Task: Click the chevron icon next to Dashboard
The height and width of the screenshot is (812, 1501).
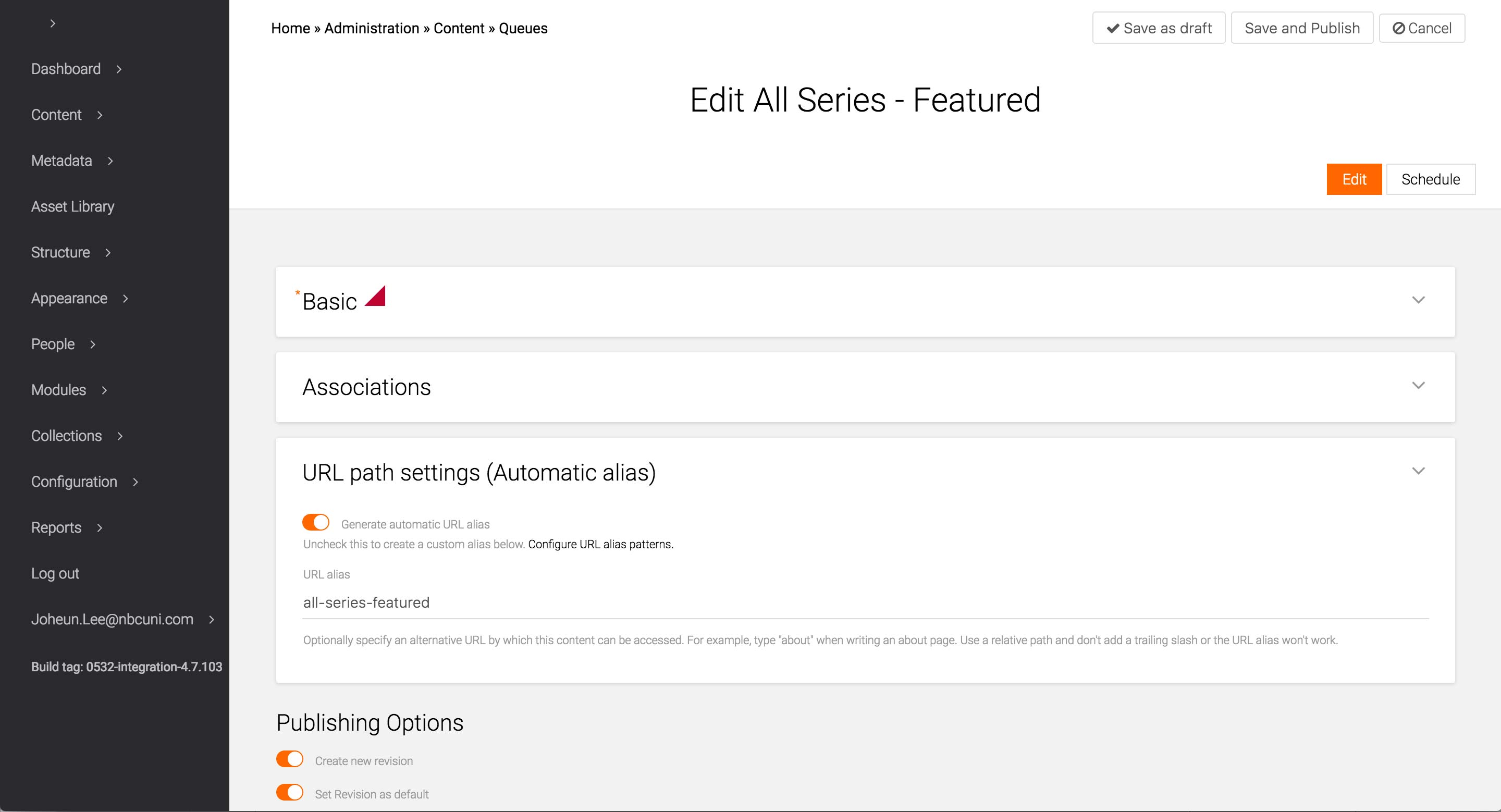Action: (x=119, y=69)
